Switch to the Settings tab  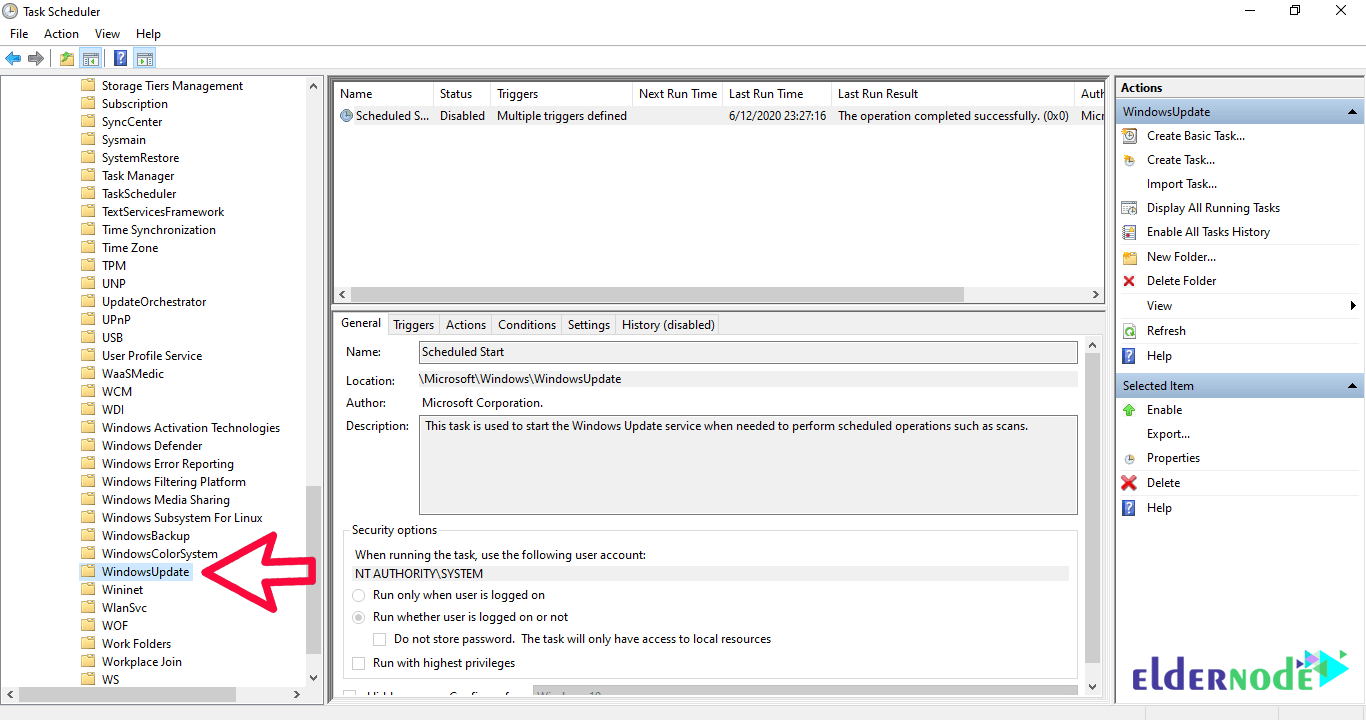pyautogui.click(x=589, y=325)
